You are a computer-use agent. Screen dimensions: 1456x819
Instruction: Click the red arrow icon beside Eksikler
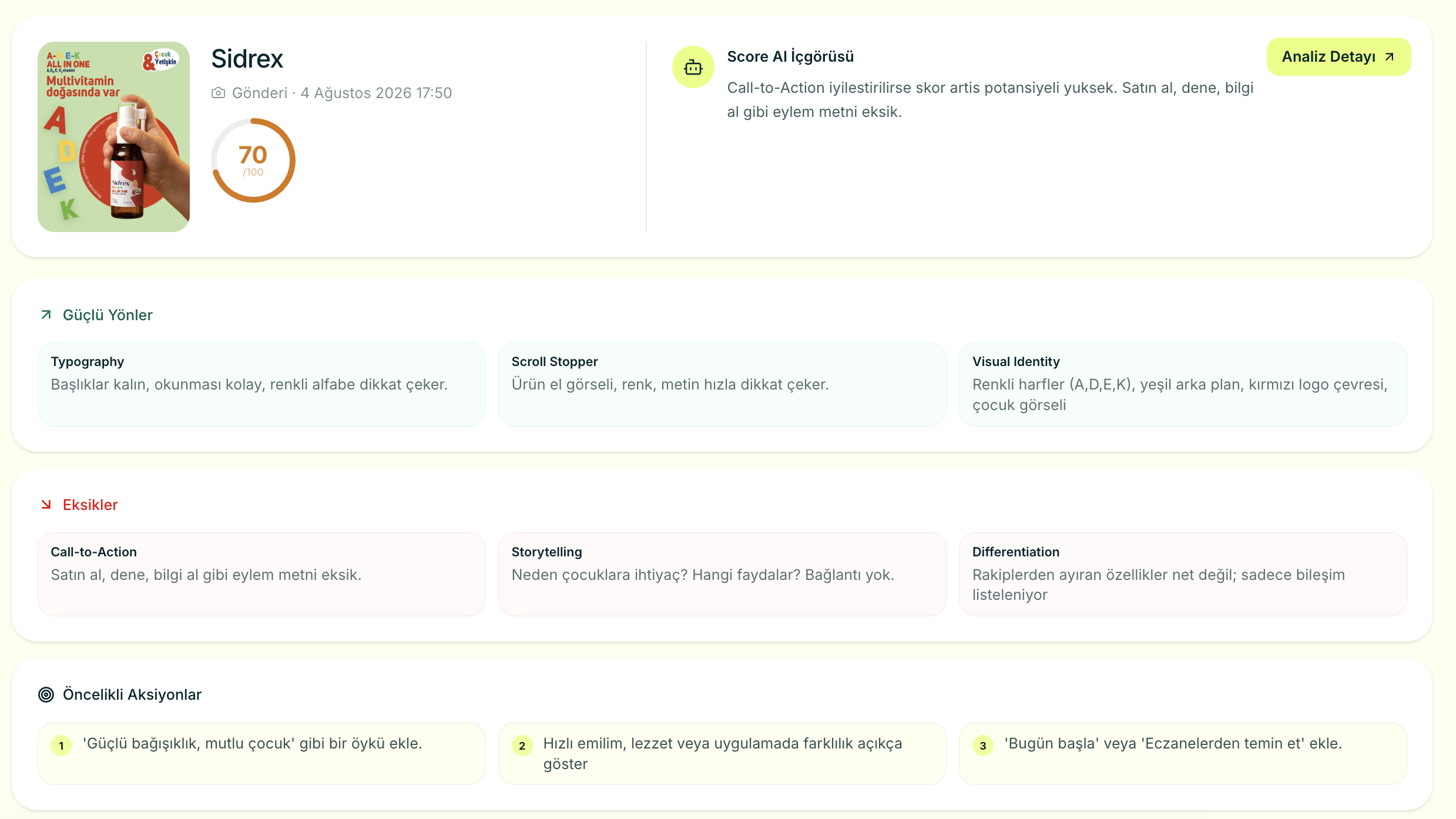46,505
